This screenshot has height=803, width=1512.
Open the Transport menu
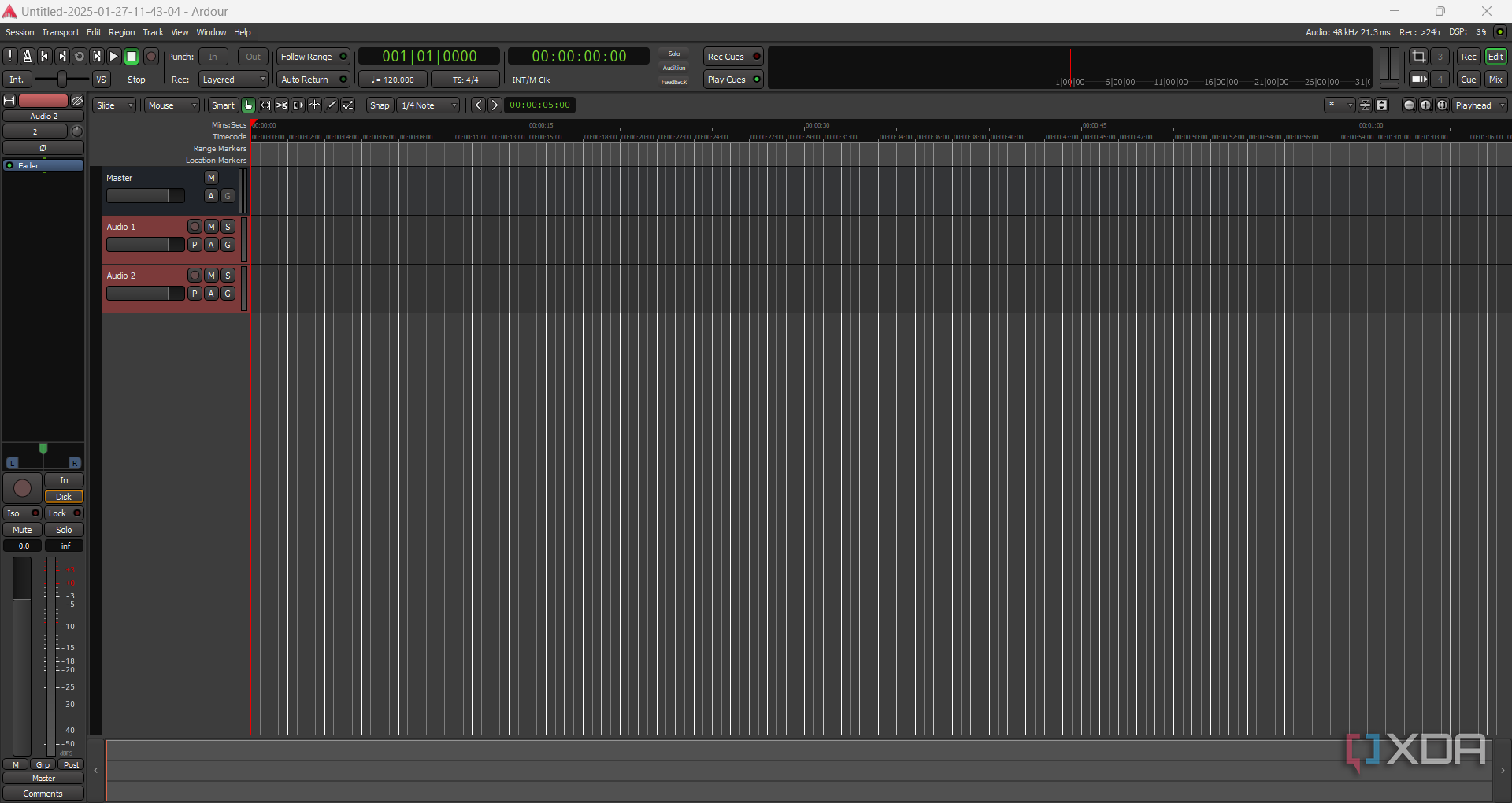coord(61,32)
